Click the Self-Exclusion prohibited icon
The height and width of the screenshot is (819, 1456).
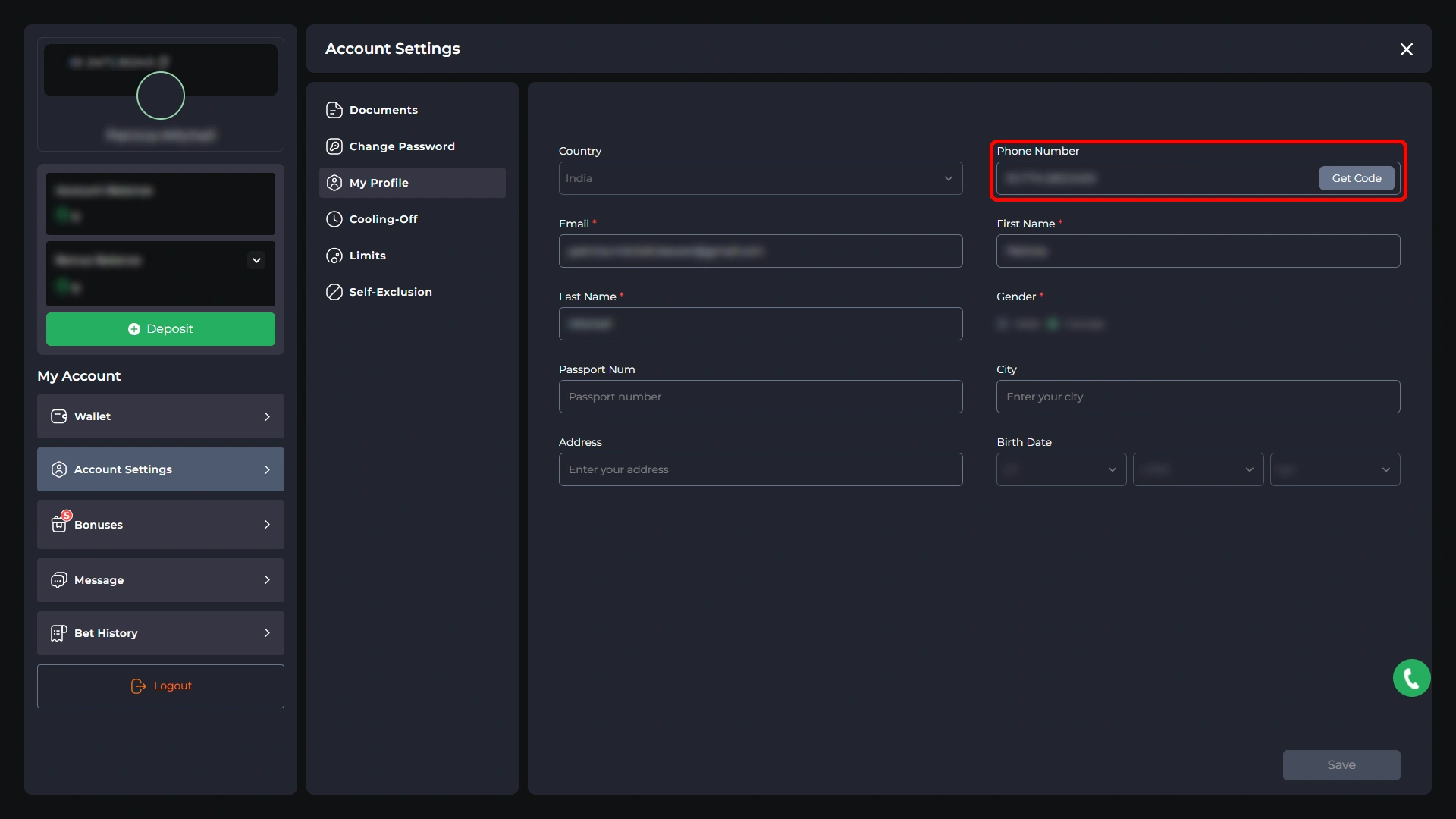[x=334, y=292]
